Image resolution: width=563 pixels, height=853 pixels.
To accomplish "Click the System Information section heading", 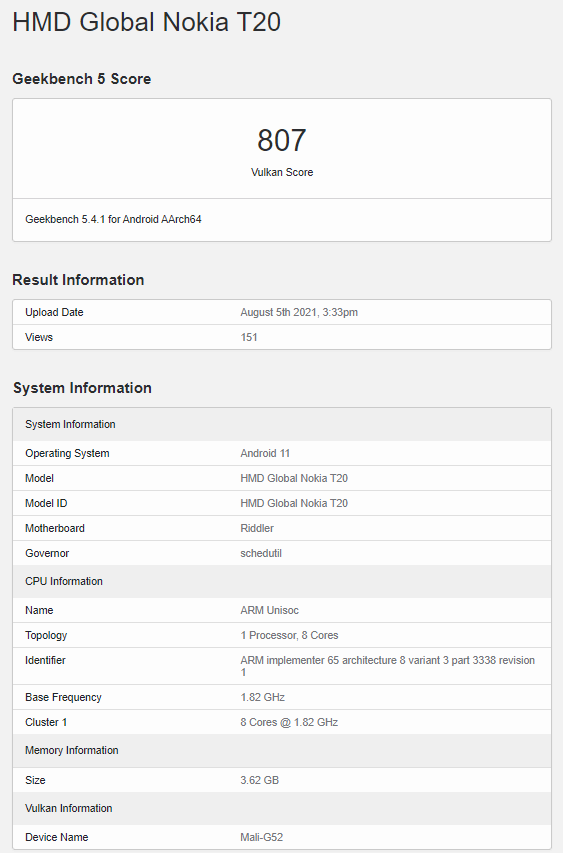I will point(82,388).
